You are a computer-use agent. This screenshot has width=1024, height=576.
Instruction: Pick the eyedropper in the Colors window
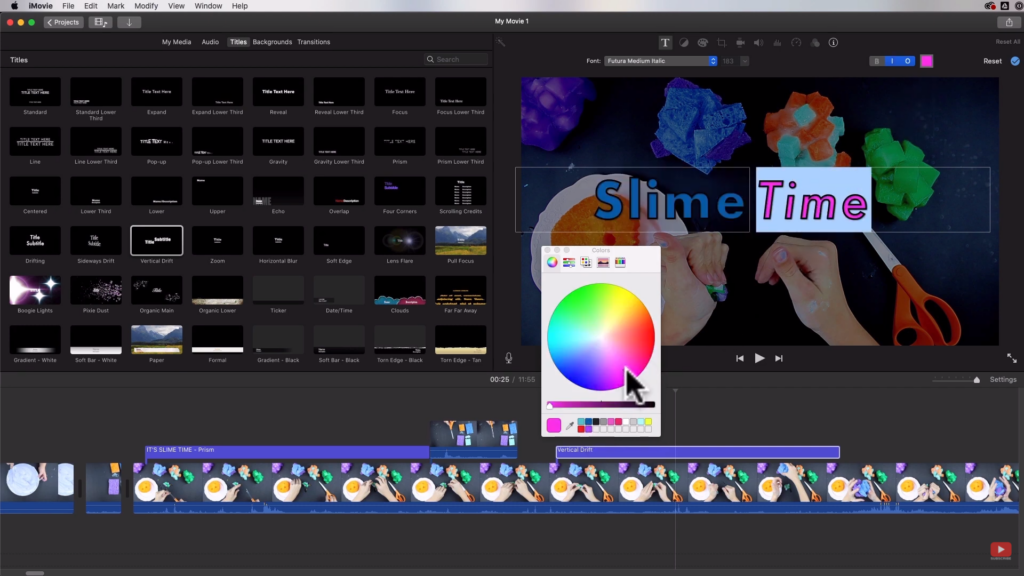click(x=569, y=426)
